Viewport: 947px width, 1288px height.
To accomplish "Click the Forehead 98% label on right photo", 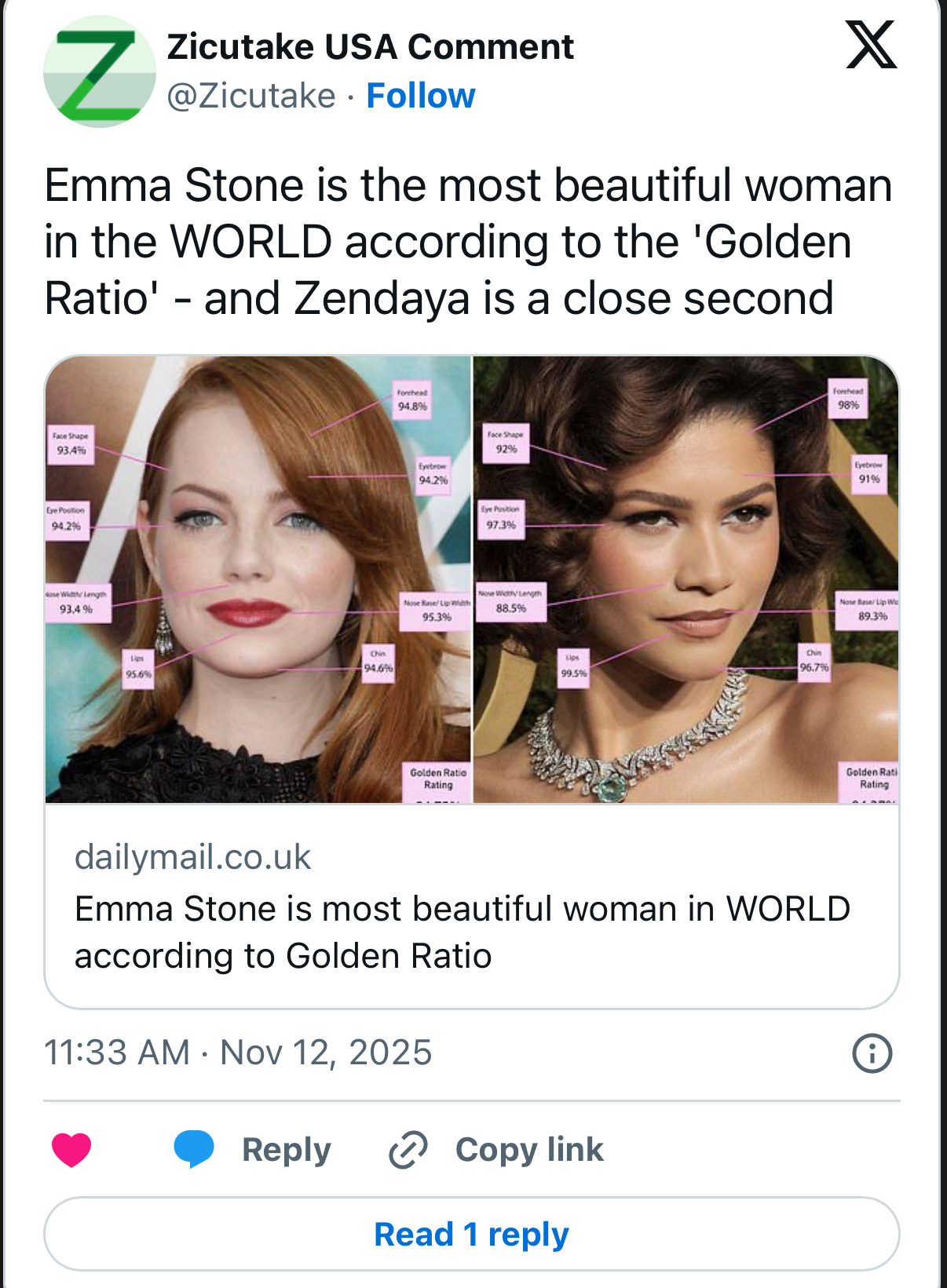I will pyautogui.click(x=848, y=399).
